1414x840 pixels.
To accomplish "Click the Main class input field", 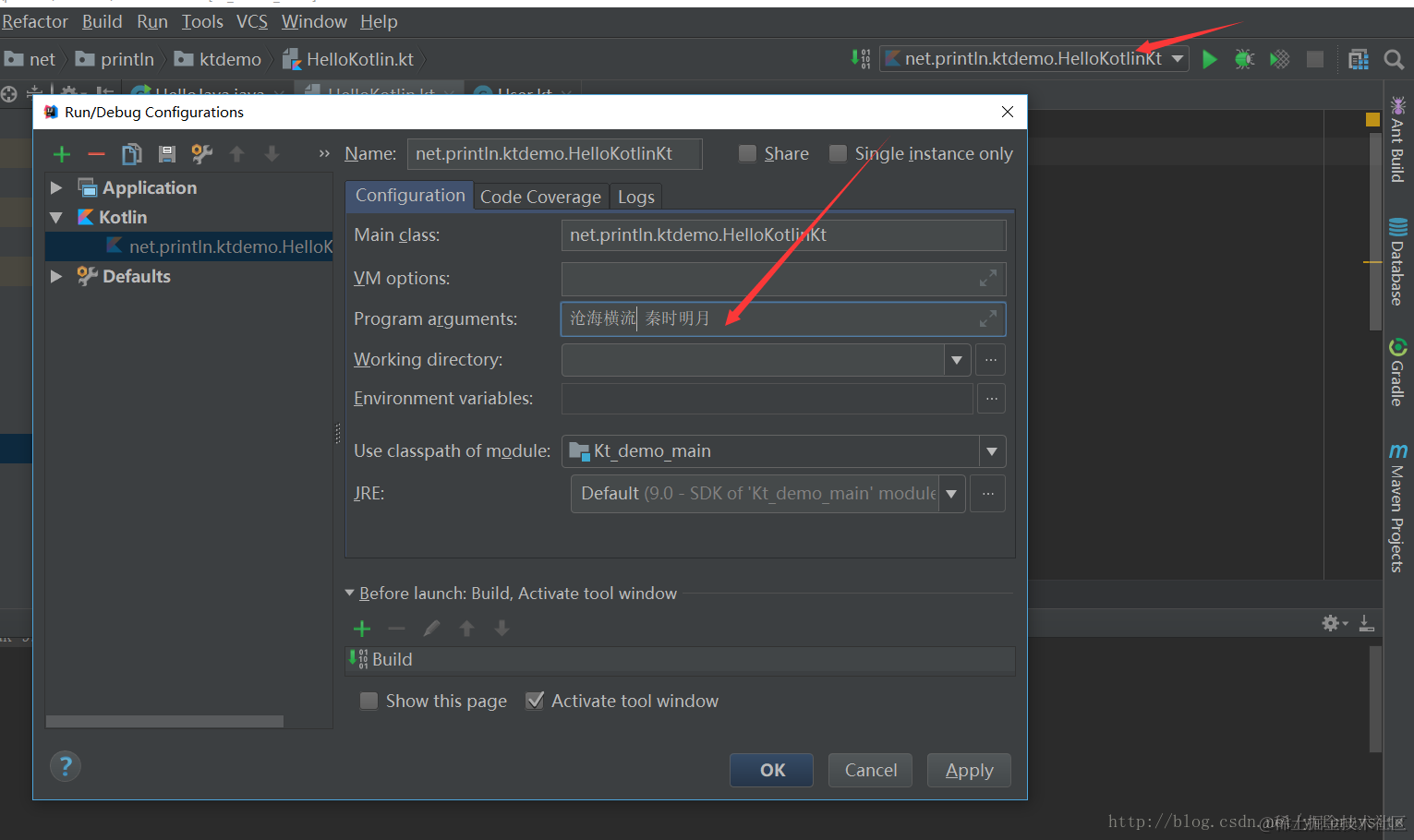I will (x=783, y=235).
